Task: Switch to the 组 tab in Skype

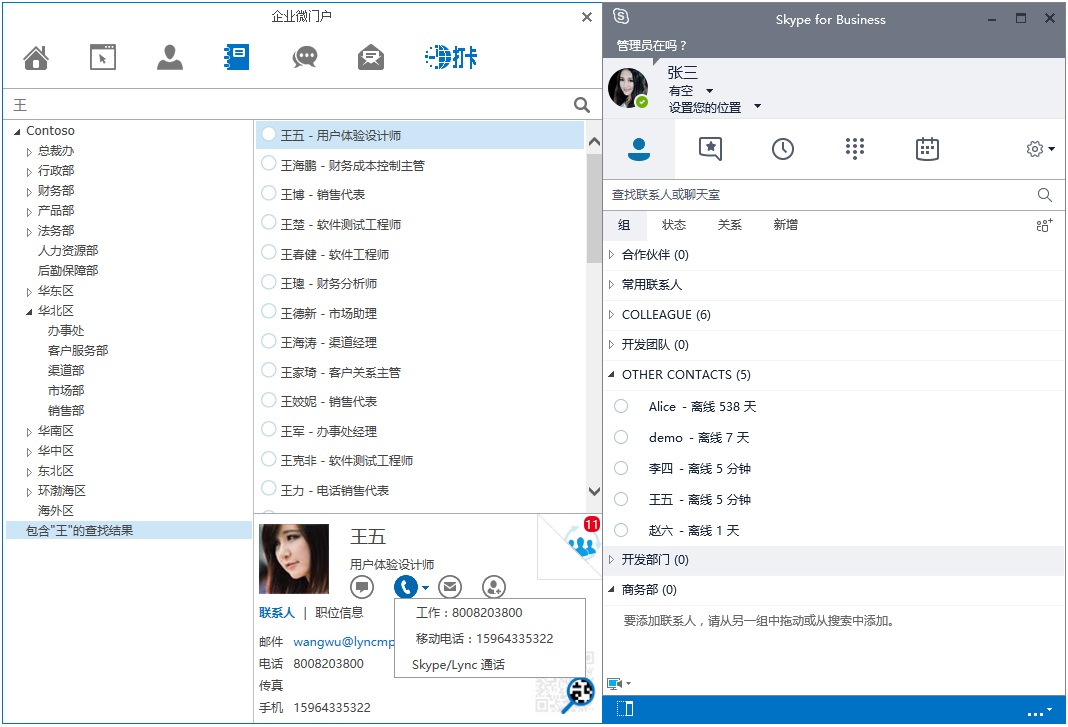Action: pyautogui.click(x=624, y=225)
